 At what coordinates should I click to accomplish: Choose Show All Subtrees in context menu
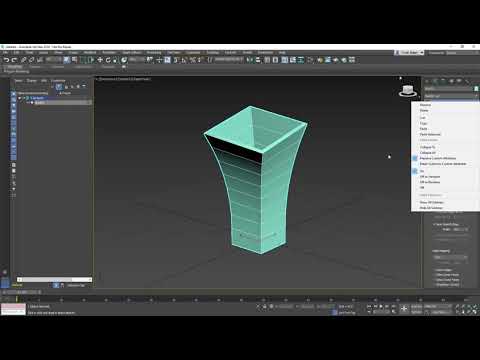(431, 202)
